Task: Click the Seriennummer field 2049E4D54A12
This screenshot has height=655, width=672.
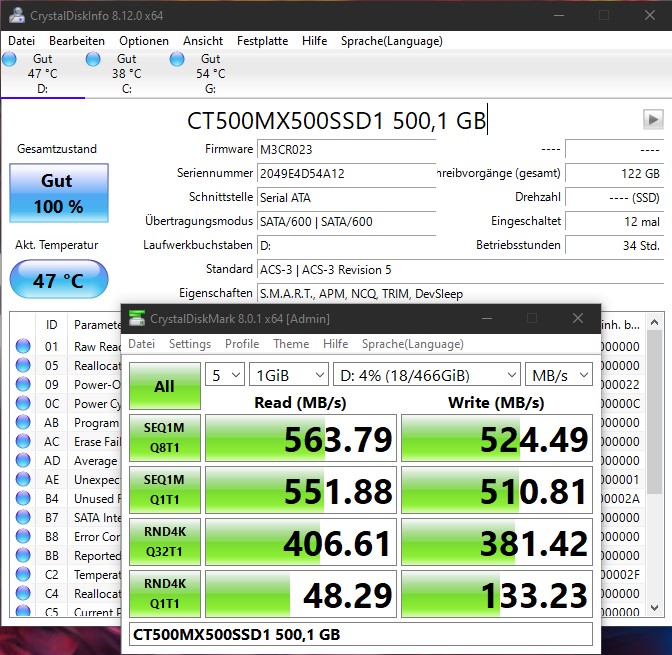Action: tap(346, 174)
